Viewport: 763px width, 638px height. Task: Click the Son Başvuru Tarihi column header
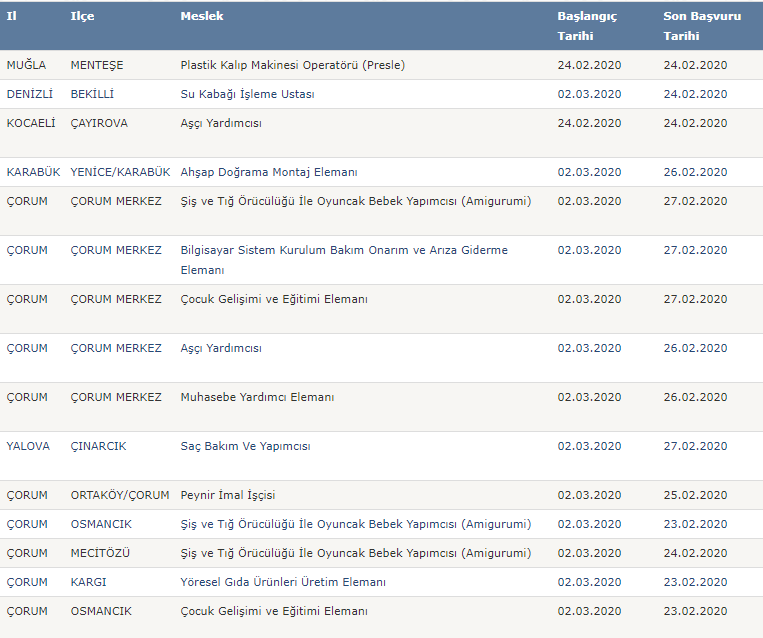pyautogui.click(x=702, y=26)
